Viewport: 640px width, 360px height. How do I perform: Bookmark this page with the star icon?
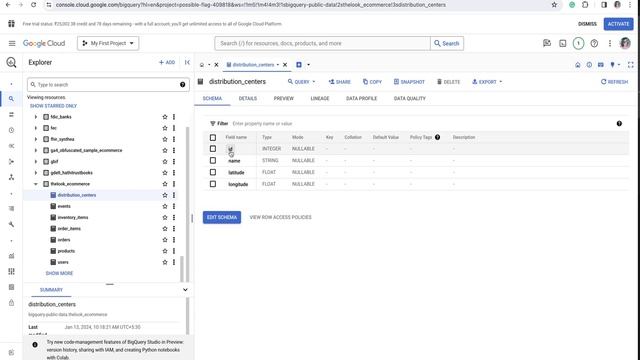(554, 5)
